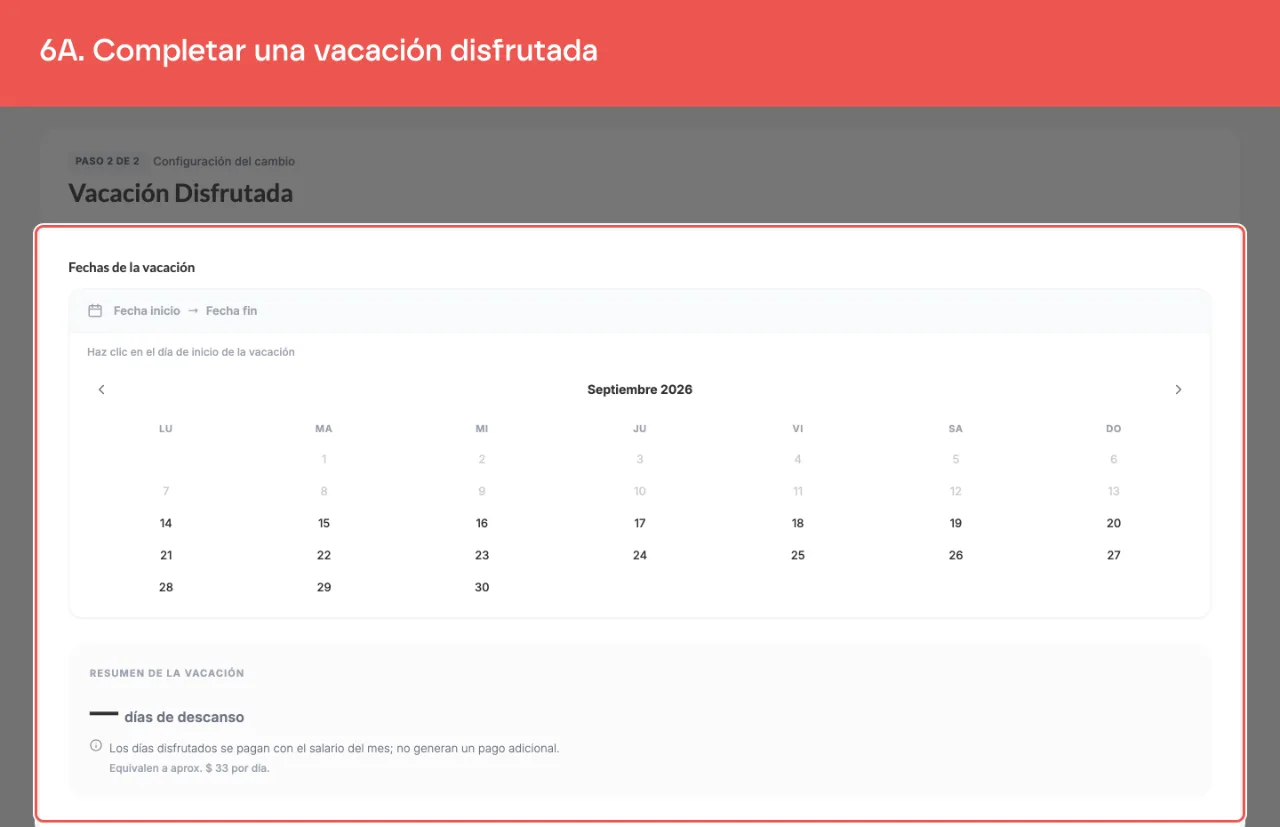This screenshot has height=827, width=1280.
Task: Select September 14 in the calendar
Action: point(166,523)
